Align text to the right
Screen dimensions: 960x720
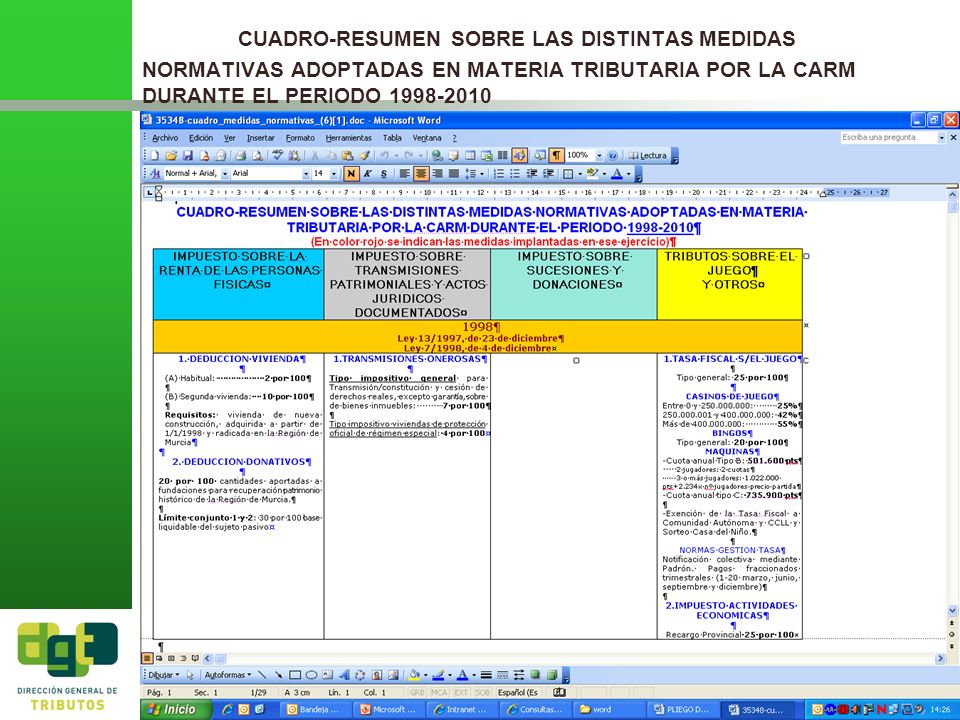click(x=437, y=173)
